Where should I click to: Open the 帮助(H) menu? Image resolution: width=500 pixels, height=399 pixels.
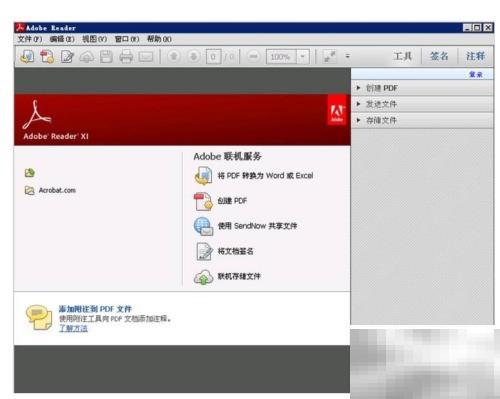click(x=159, y=39)
